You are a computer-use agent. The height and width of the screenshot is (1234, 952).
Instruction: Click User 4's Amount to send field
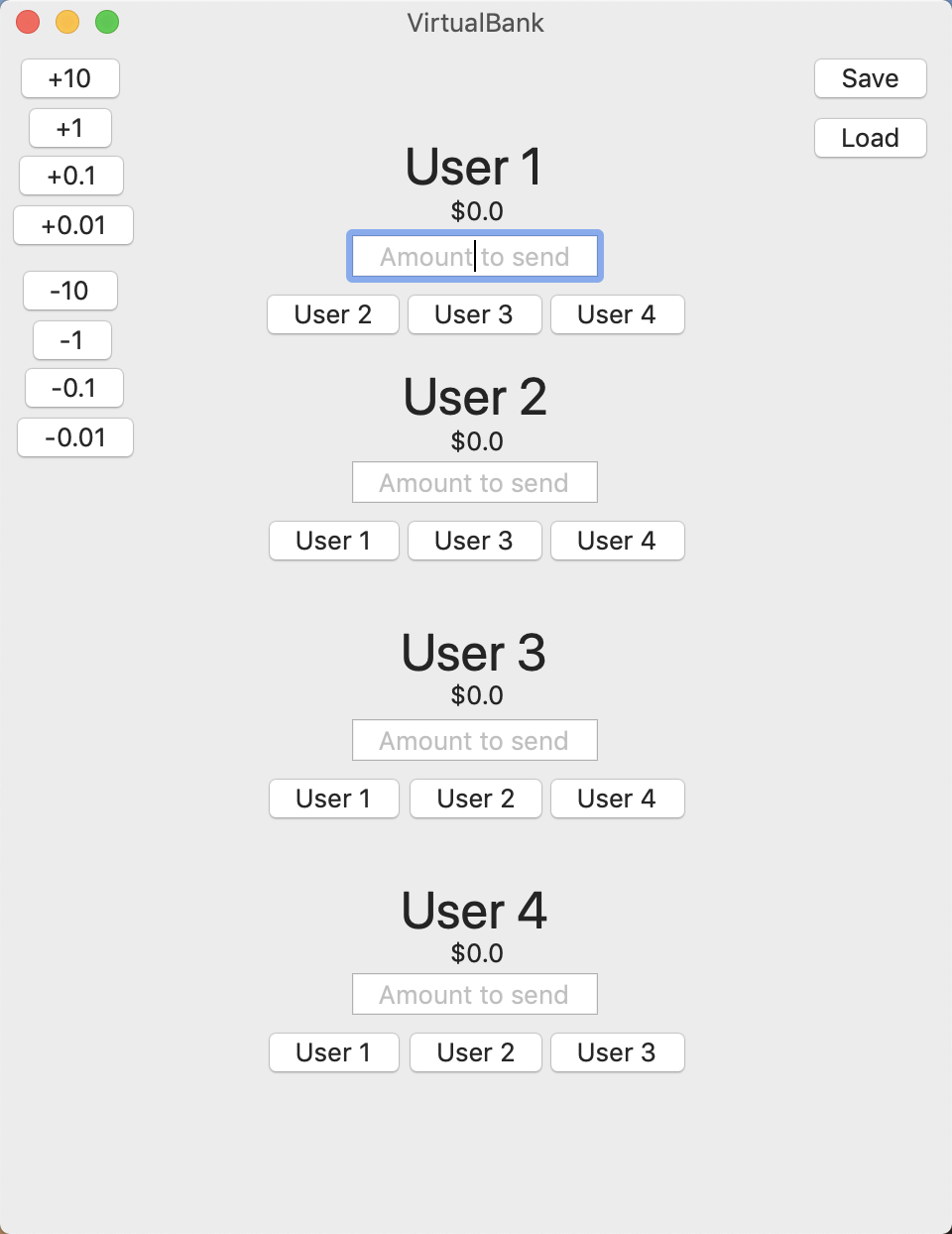click(x=475, y=995)
